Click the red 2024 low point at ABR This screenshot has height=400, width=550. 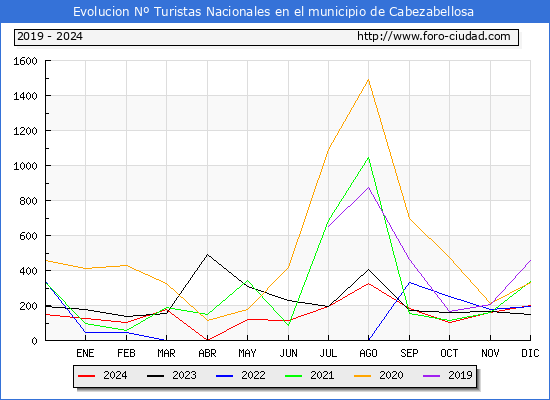(x=207, y=340)
